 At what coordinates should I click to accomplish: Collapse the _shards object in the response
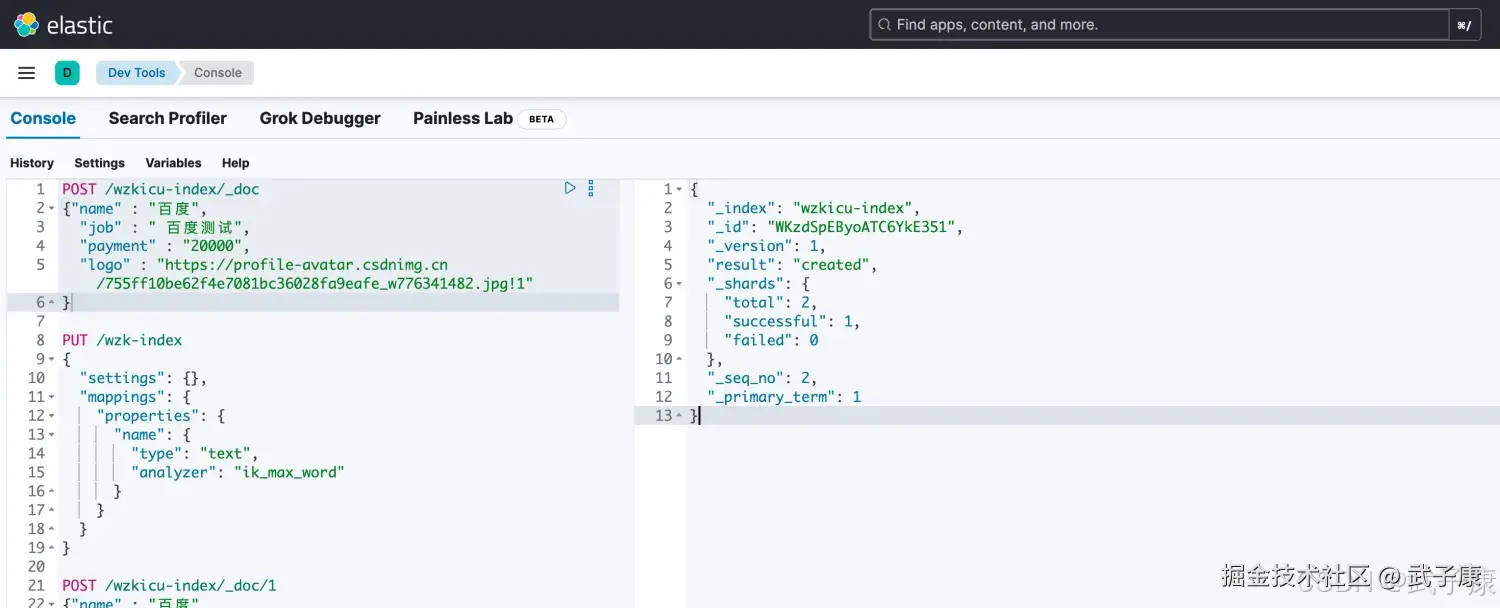[x=678, y=283]
